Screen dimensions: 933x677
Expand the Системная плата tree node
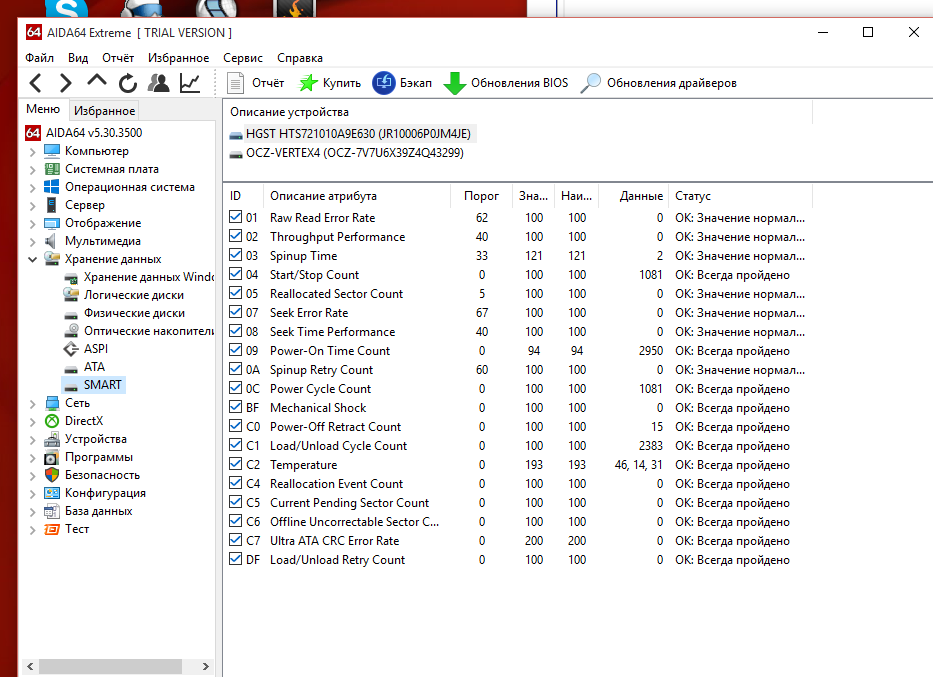(32, 170)
